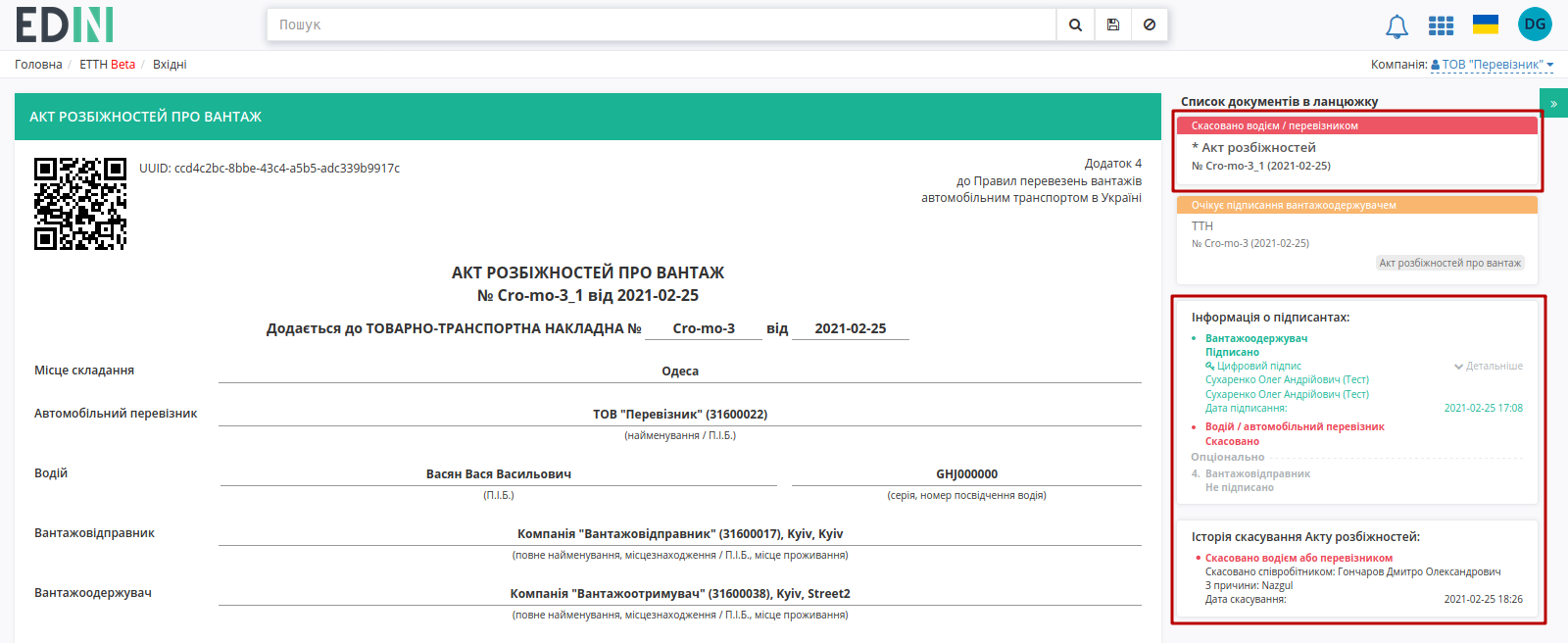The image size is (1568, 643).
Task: Navigate to Вхідні breadcrumb
Action: pyautogui.click(x=170, y=65)
